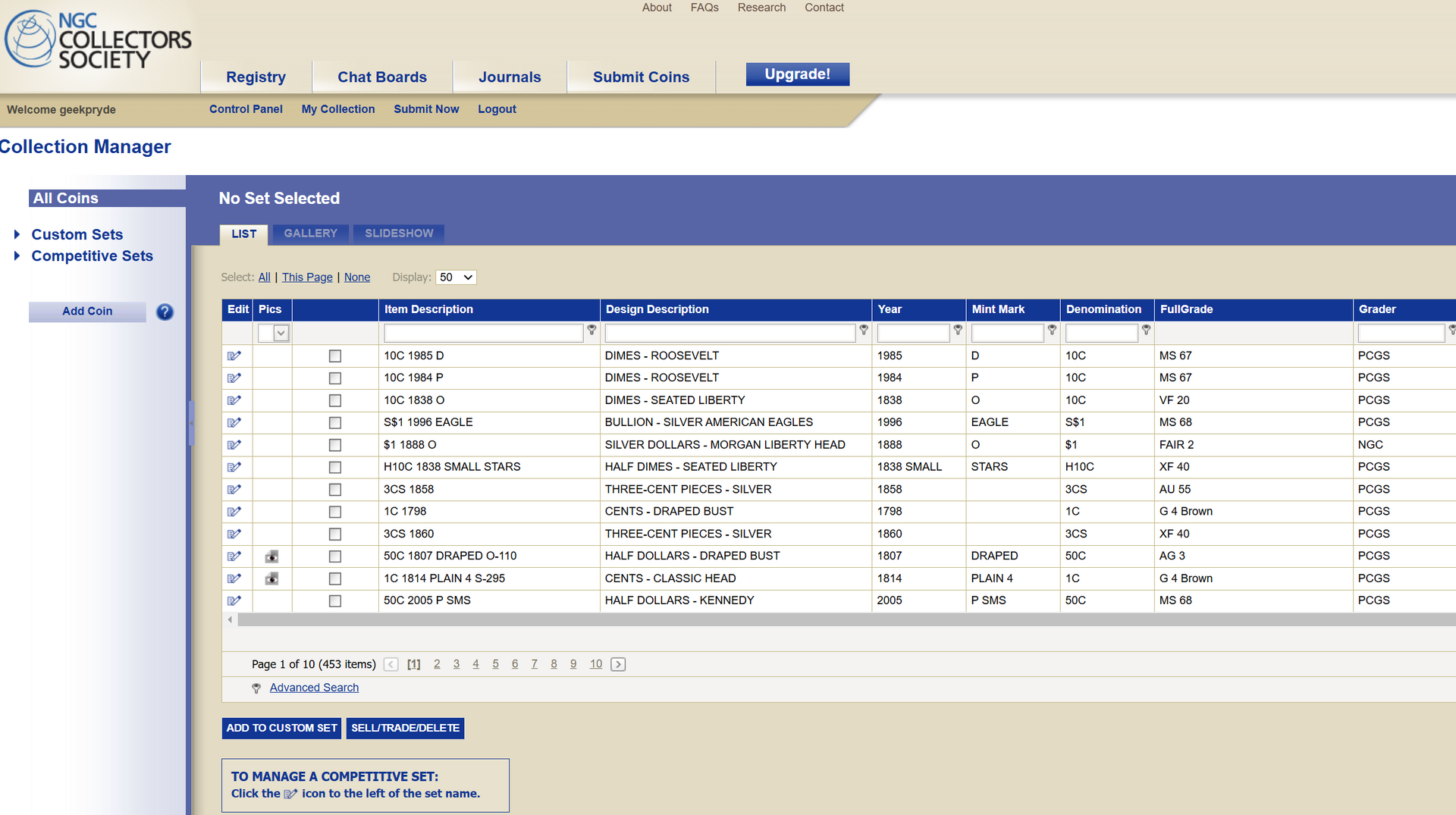Switch to the Gallery tab
The width and height of the screenshot is (1456, 815).
coord(310,234)
